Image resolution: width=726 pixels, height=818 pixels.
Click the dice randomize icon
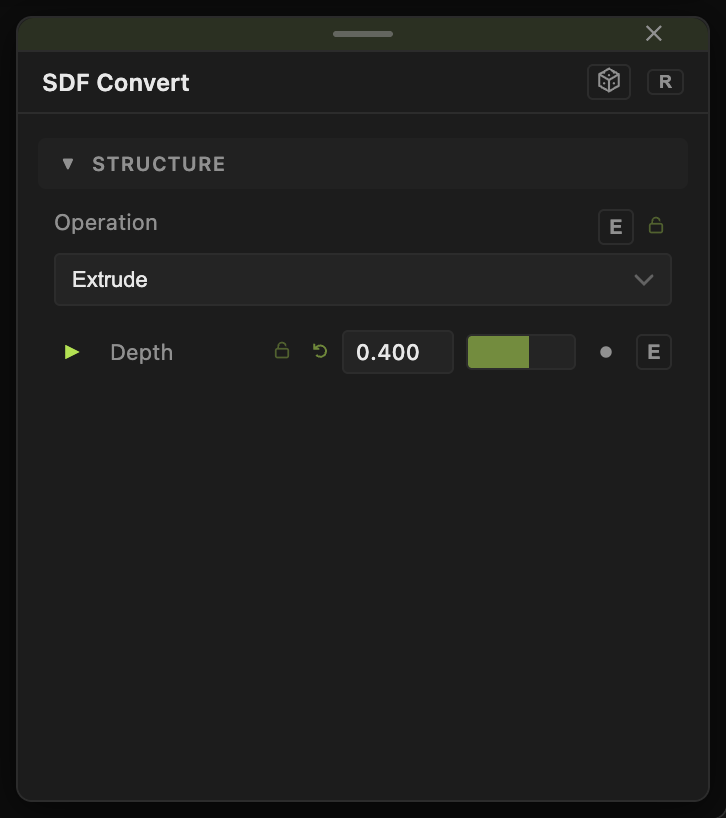(x=609, y=82)
